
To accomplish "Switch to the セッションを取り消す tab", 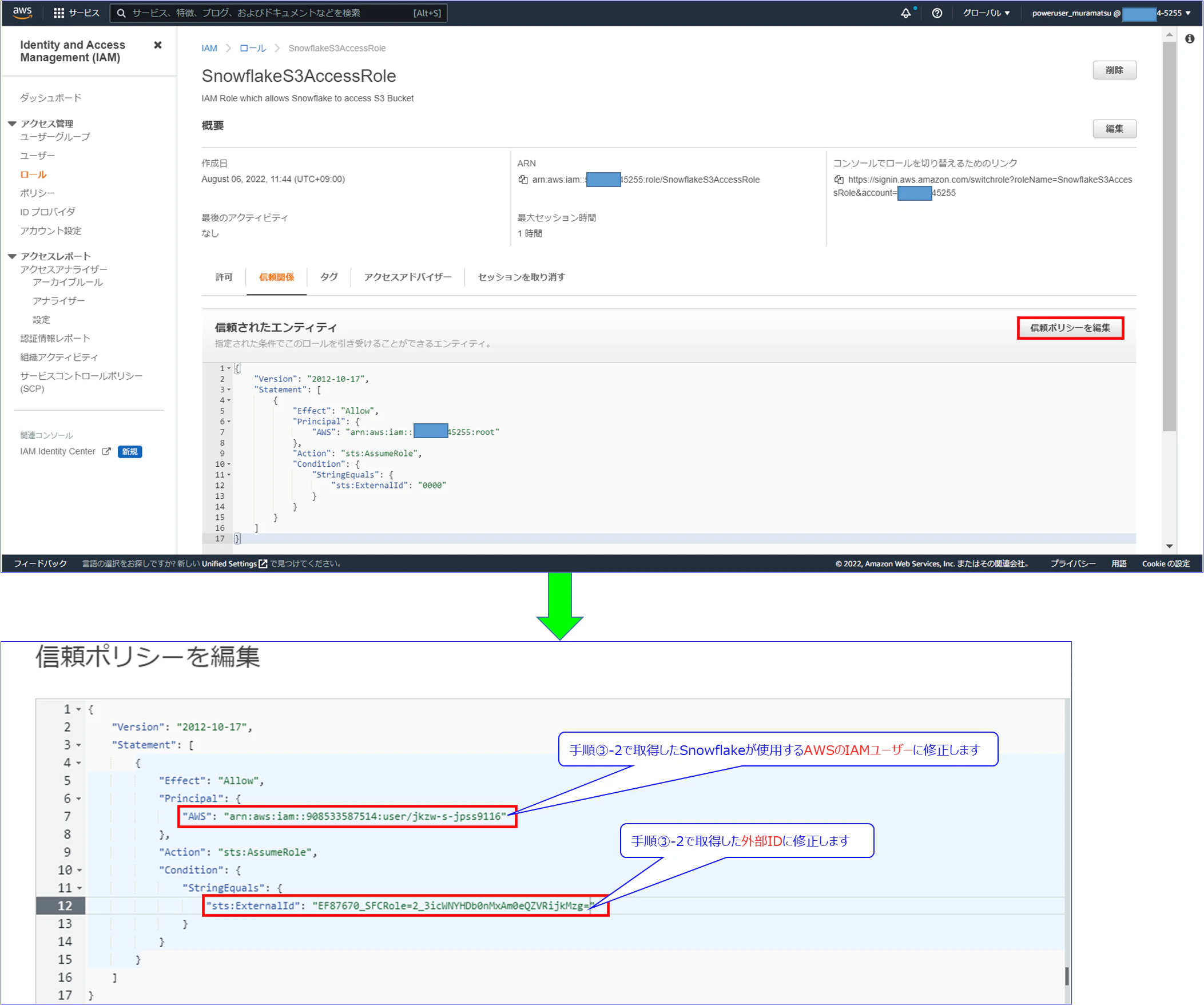I will 521,277.
